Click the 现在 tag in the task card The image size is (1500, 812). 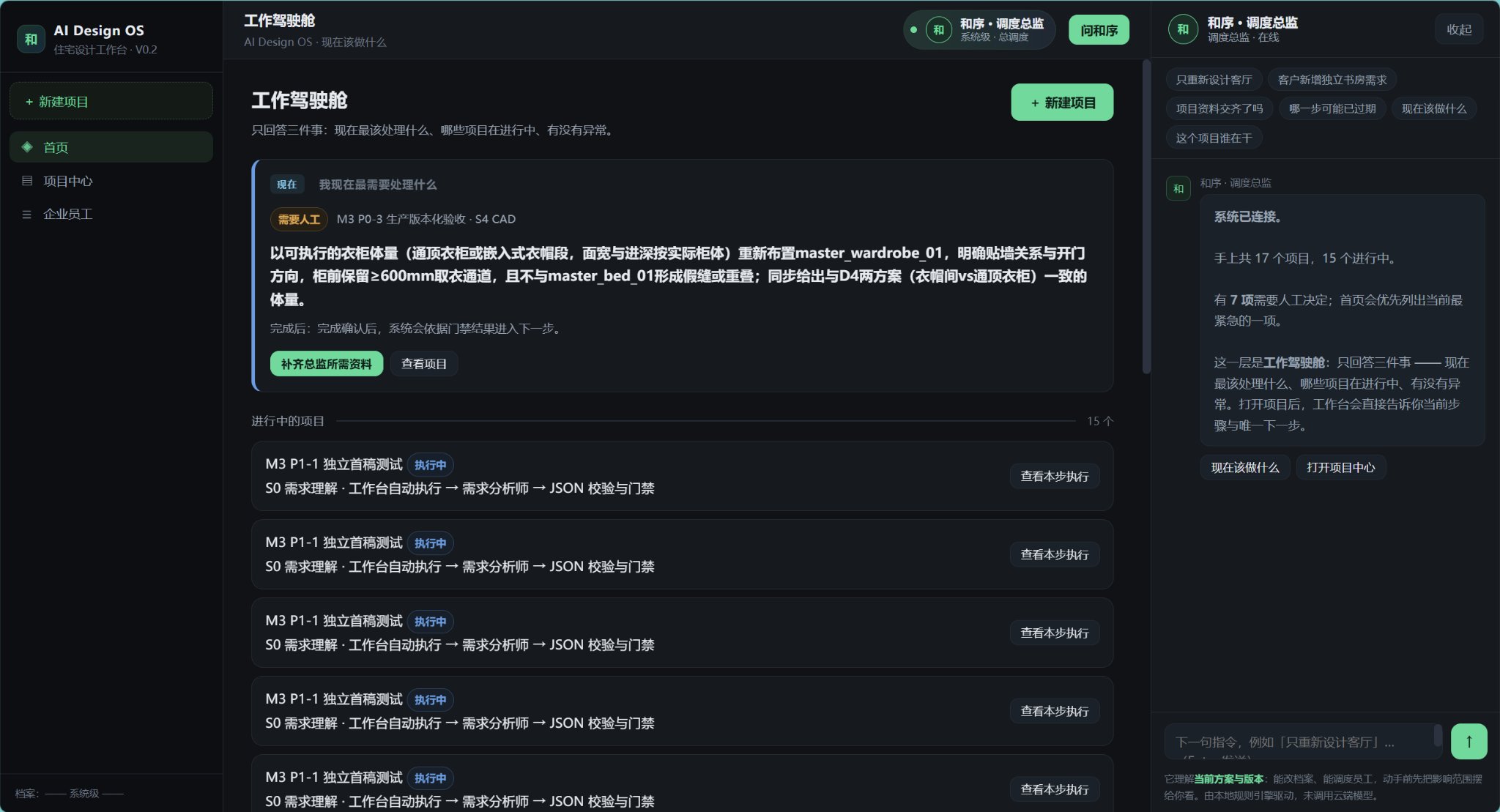(286, 185)
